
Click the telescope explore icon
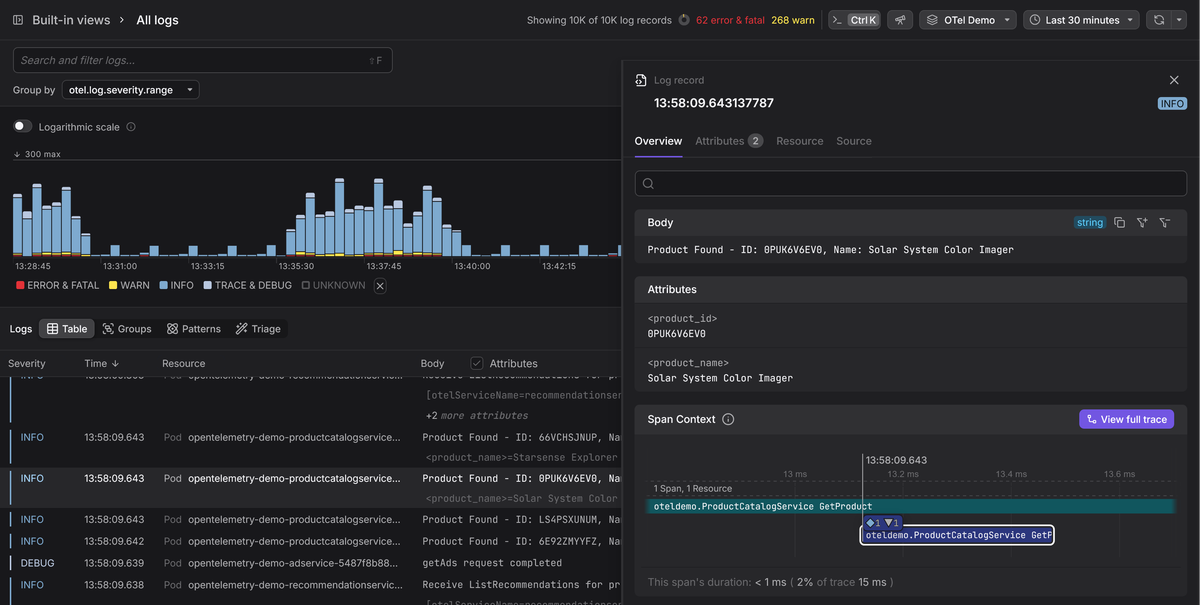pos(900,20)
